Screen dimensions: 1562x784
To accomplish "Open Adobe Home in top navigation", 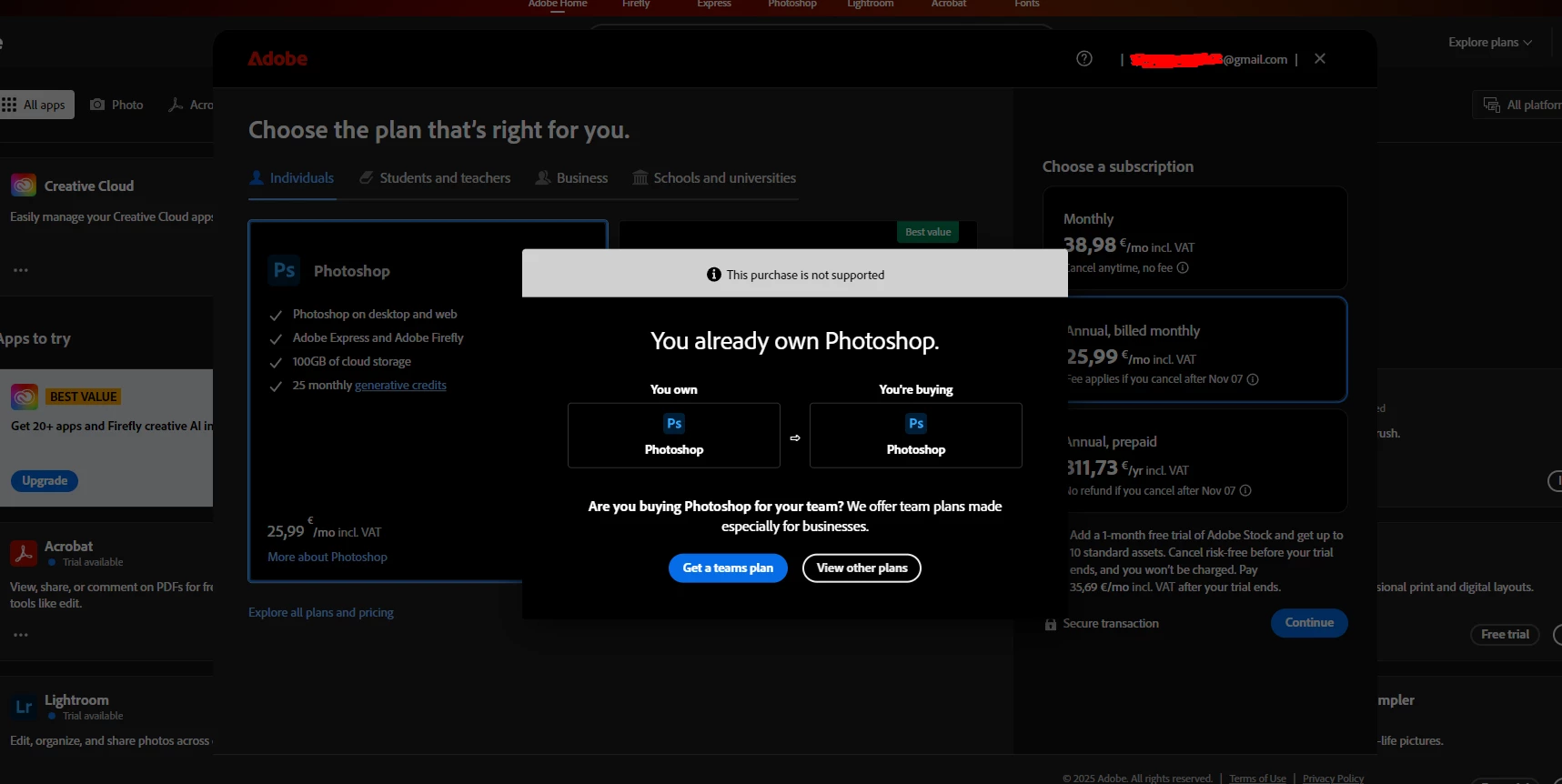I will [x=558, y=5].
